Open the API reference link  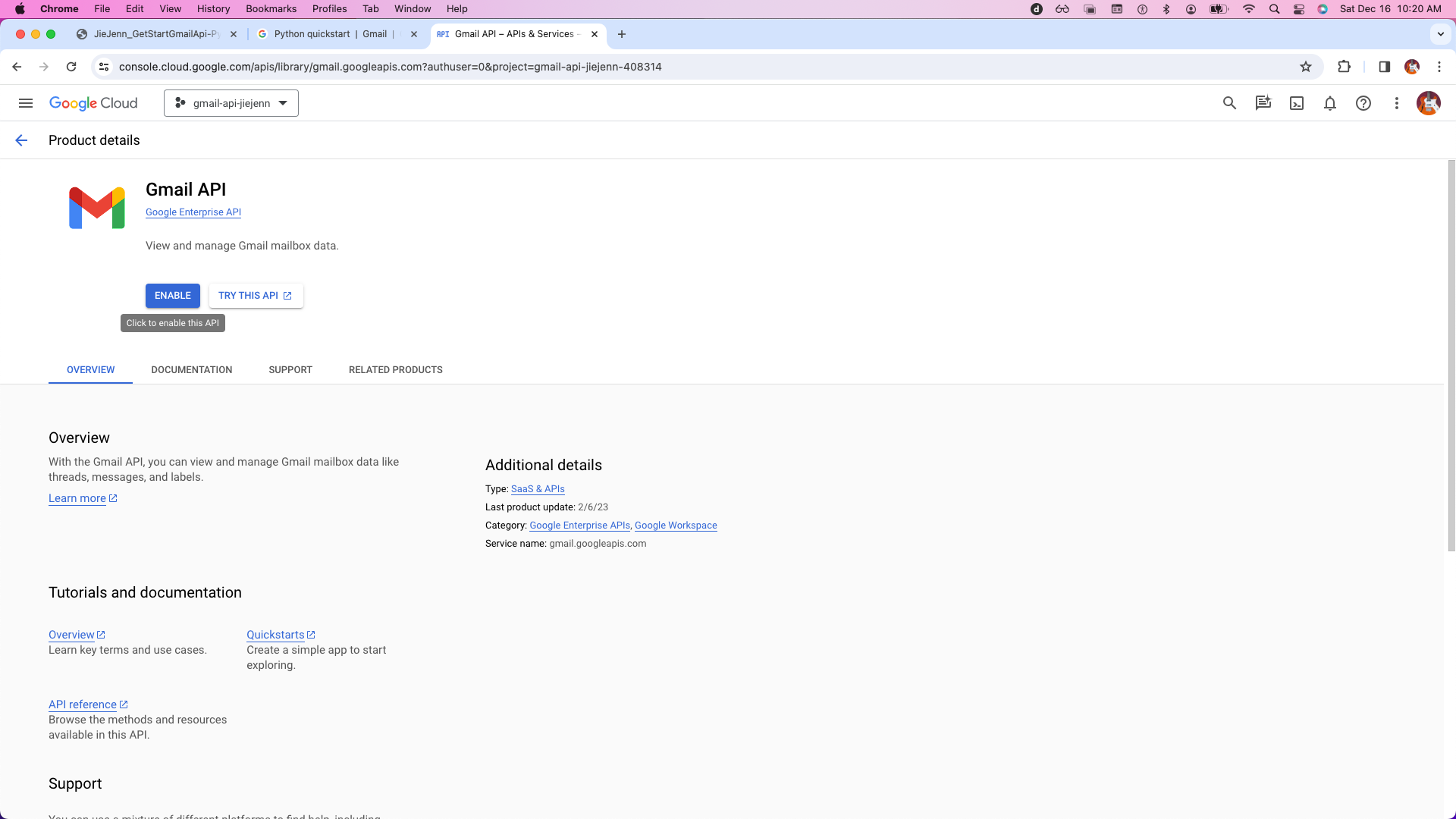coord(88,704)
